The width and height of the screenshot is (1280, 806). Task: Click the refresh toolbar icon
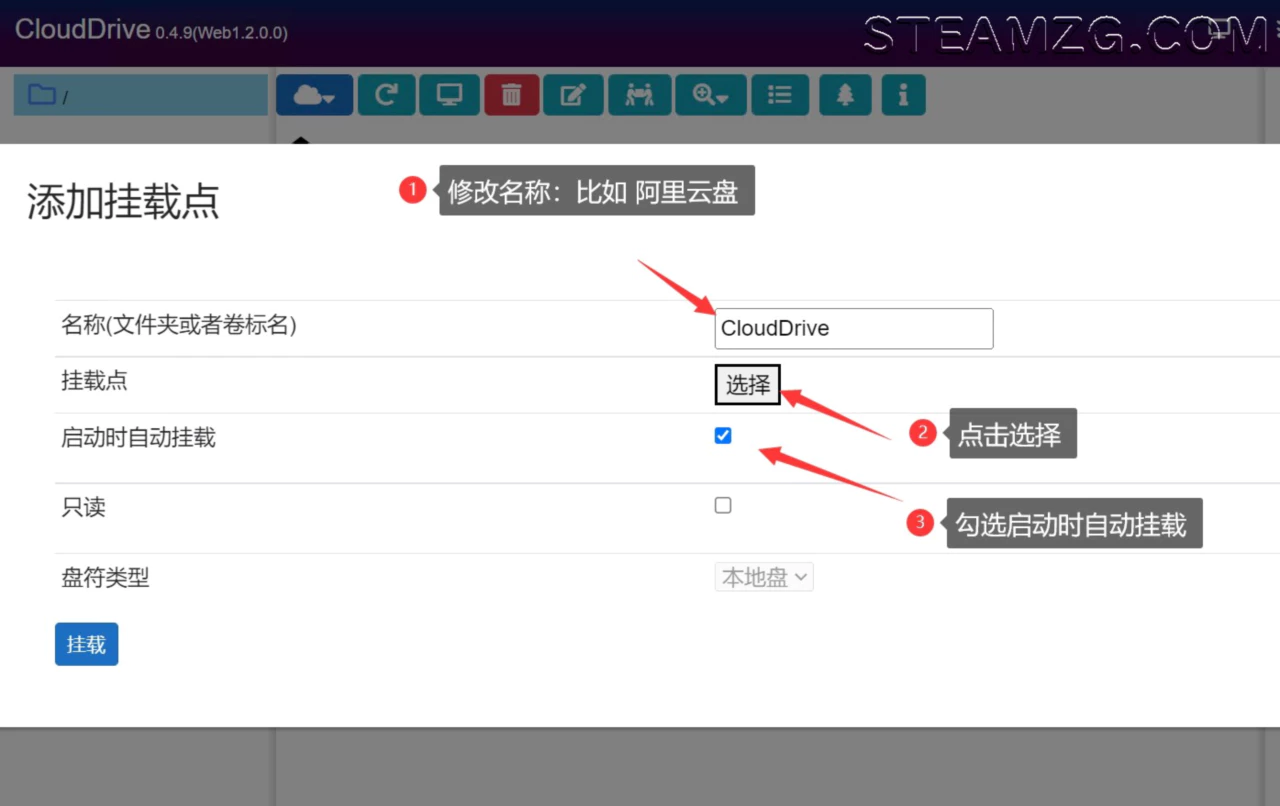coord(386,95)
